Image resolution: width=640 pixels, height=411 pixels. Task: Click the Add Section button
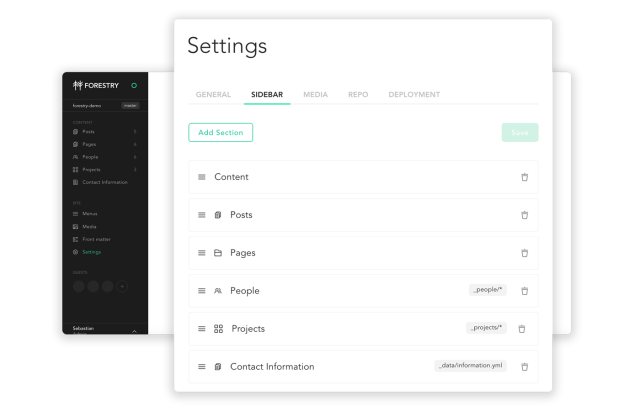click(x=220, y=132)
